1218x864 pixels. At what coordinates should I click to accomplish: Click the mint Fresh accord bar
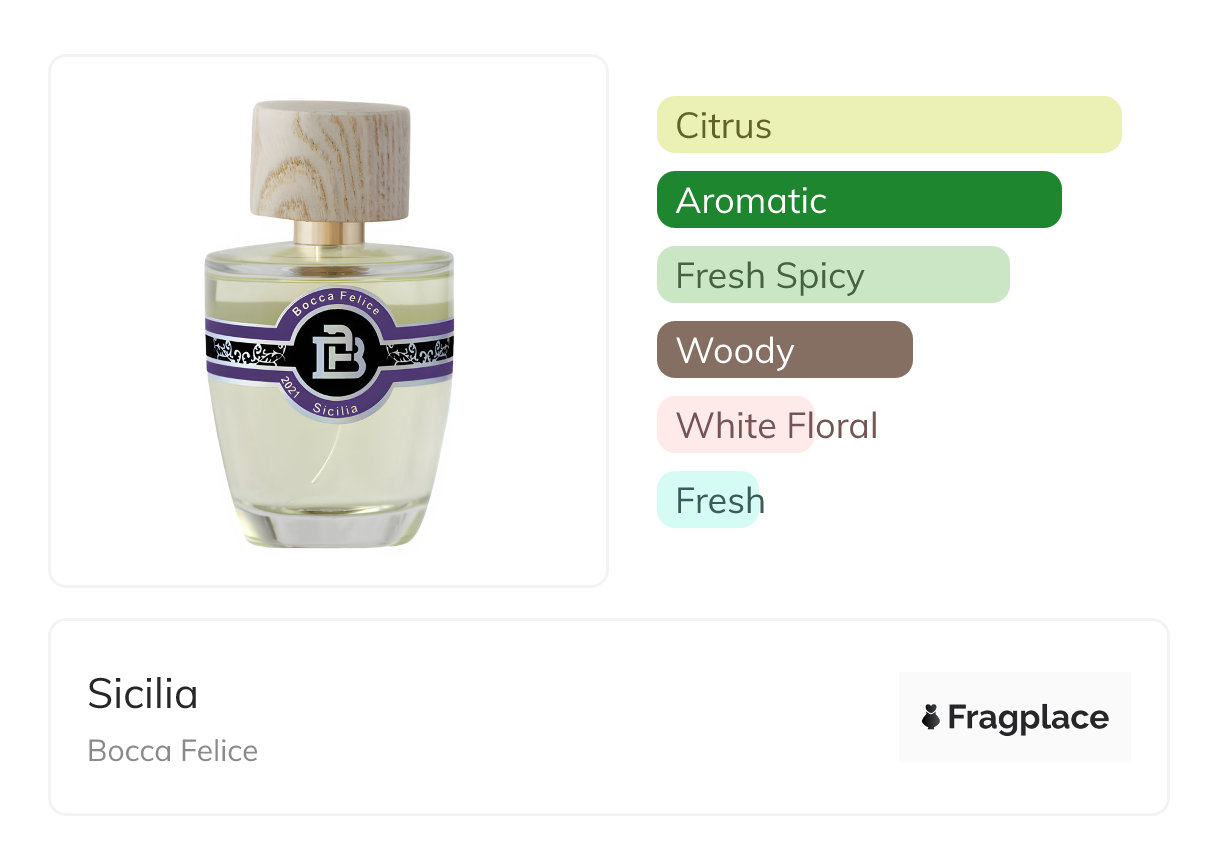click(x=708, y=500)
